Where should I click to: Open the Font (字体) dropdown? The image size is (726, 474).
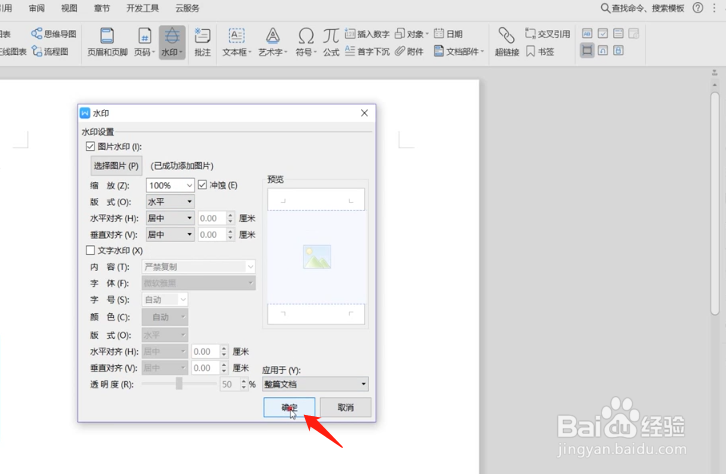coord(199,283)
